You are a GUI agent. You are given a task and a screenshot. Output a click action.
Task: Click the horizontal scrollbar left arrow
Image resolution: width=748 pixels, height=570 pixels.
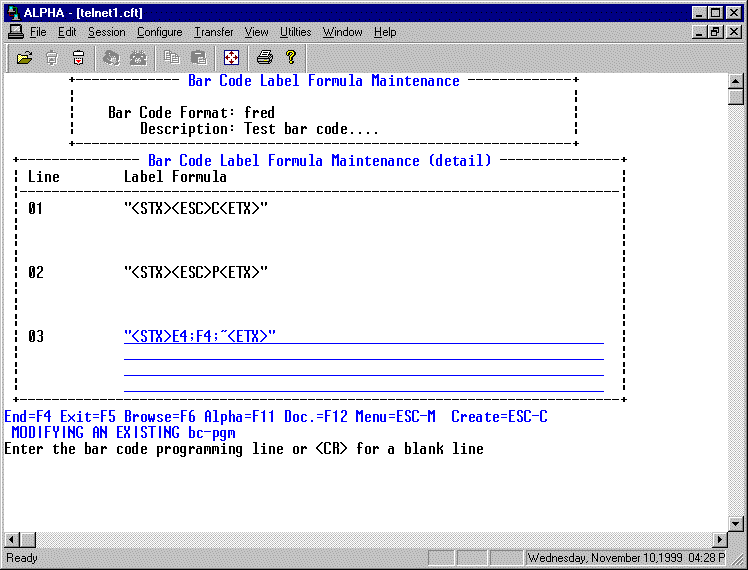pos(11,540)
